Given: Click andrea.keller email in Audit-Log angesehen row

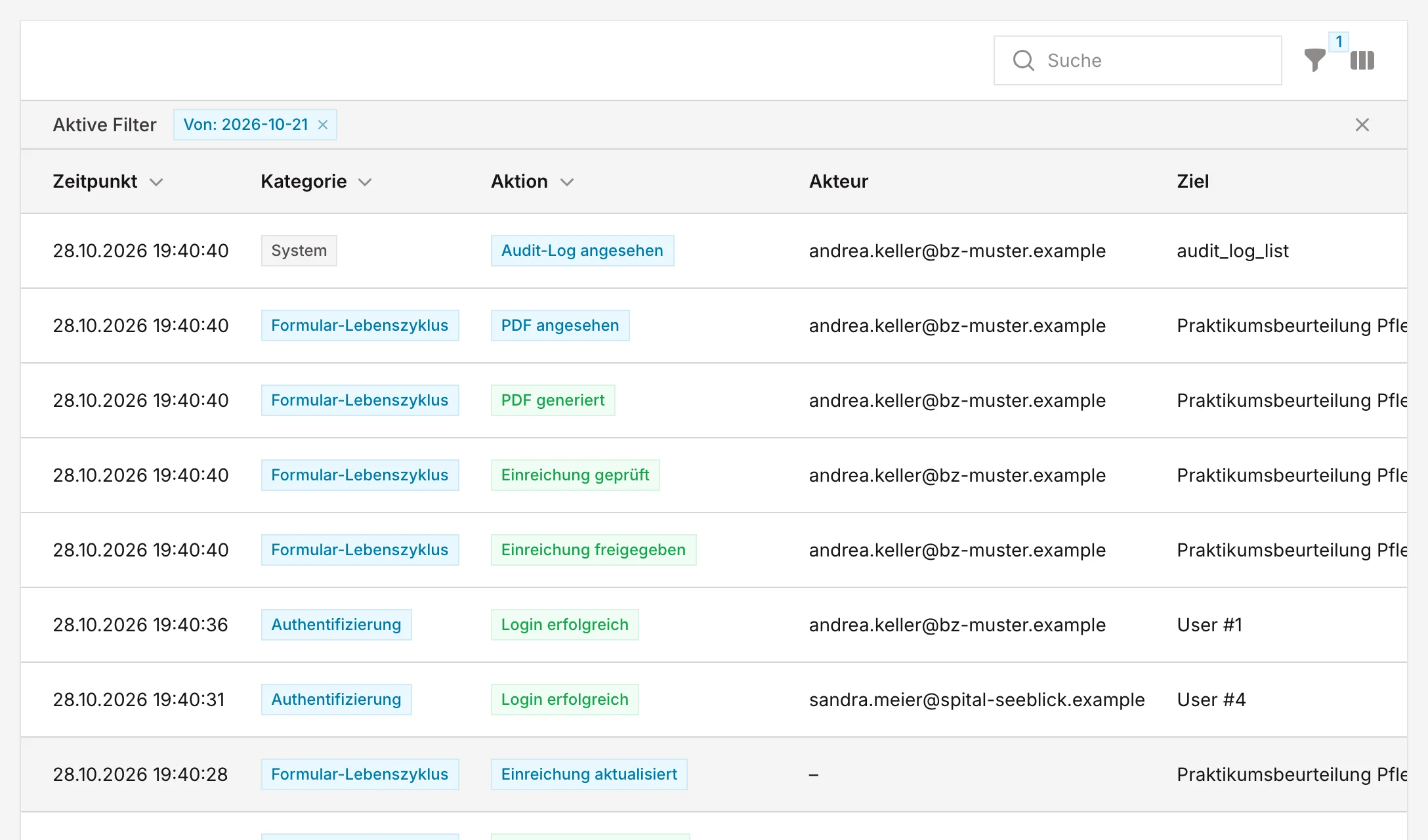Looking at the screenshot, I should 957,251.
